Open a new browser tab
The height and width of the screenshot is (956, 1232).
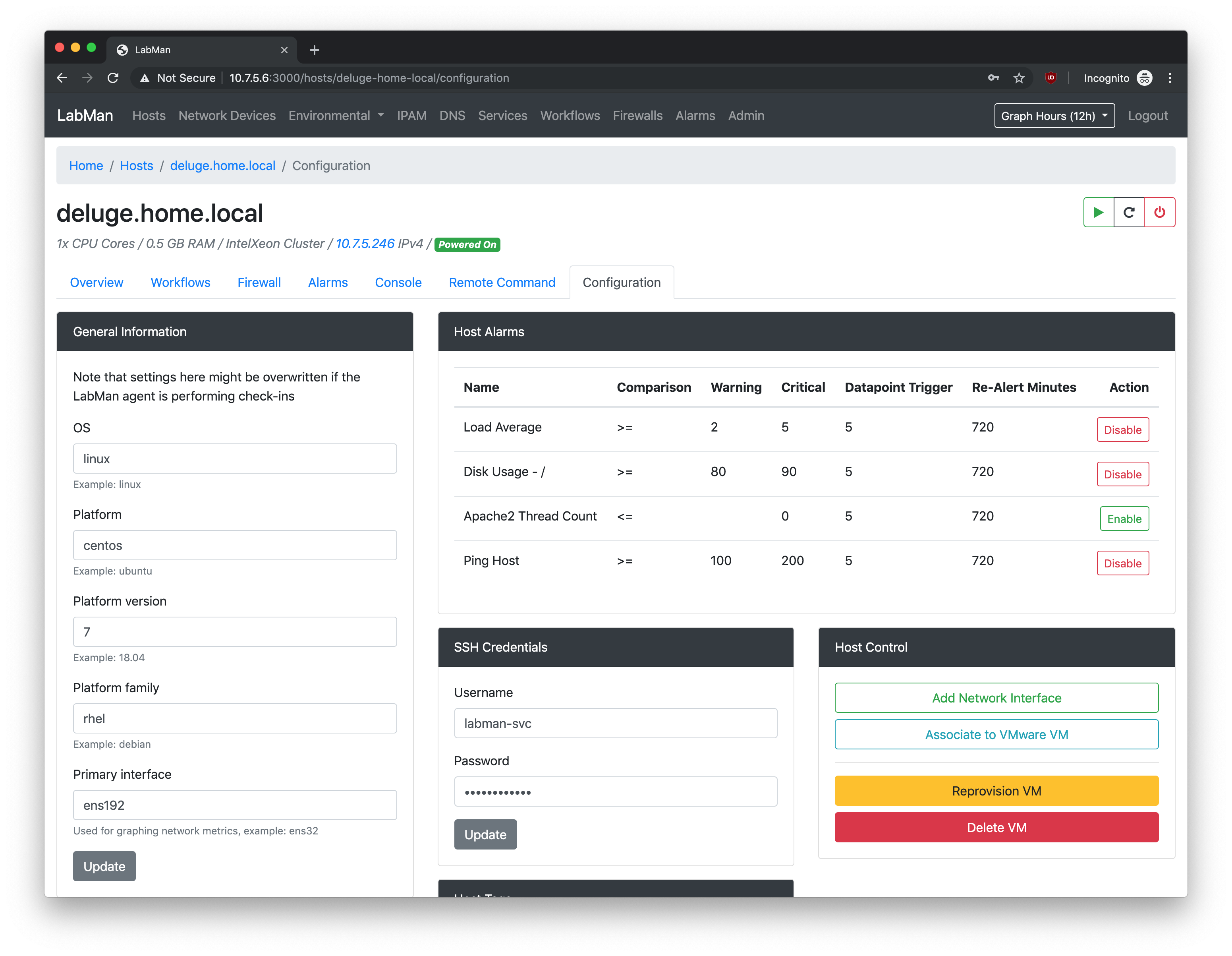(x=314, y=50)
